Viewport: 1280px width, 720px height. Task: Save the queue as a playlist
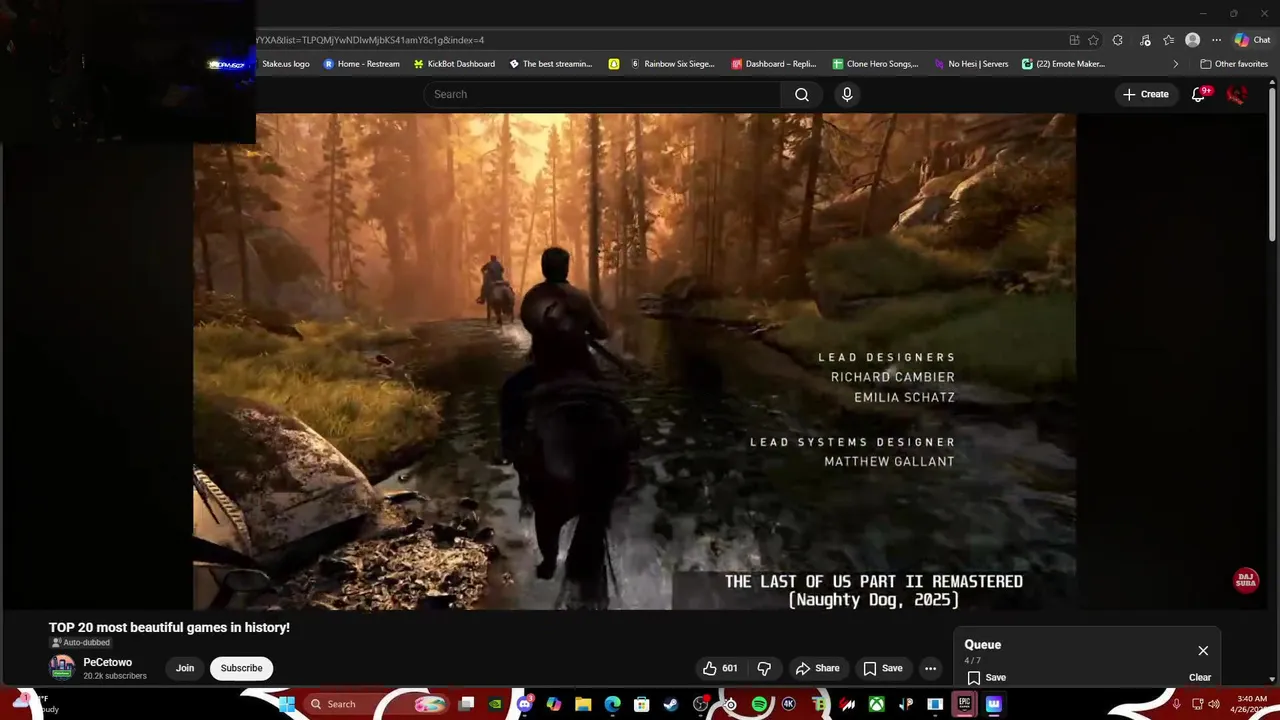click(x=987, y=677)
